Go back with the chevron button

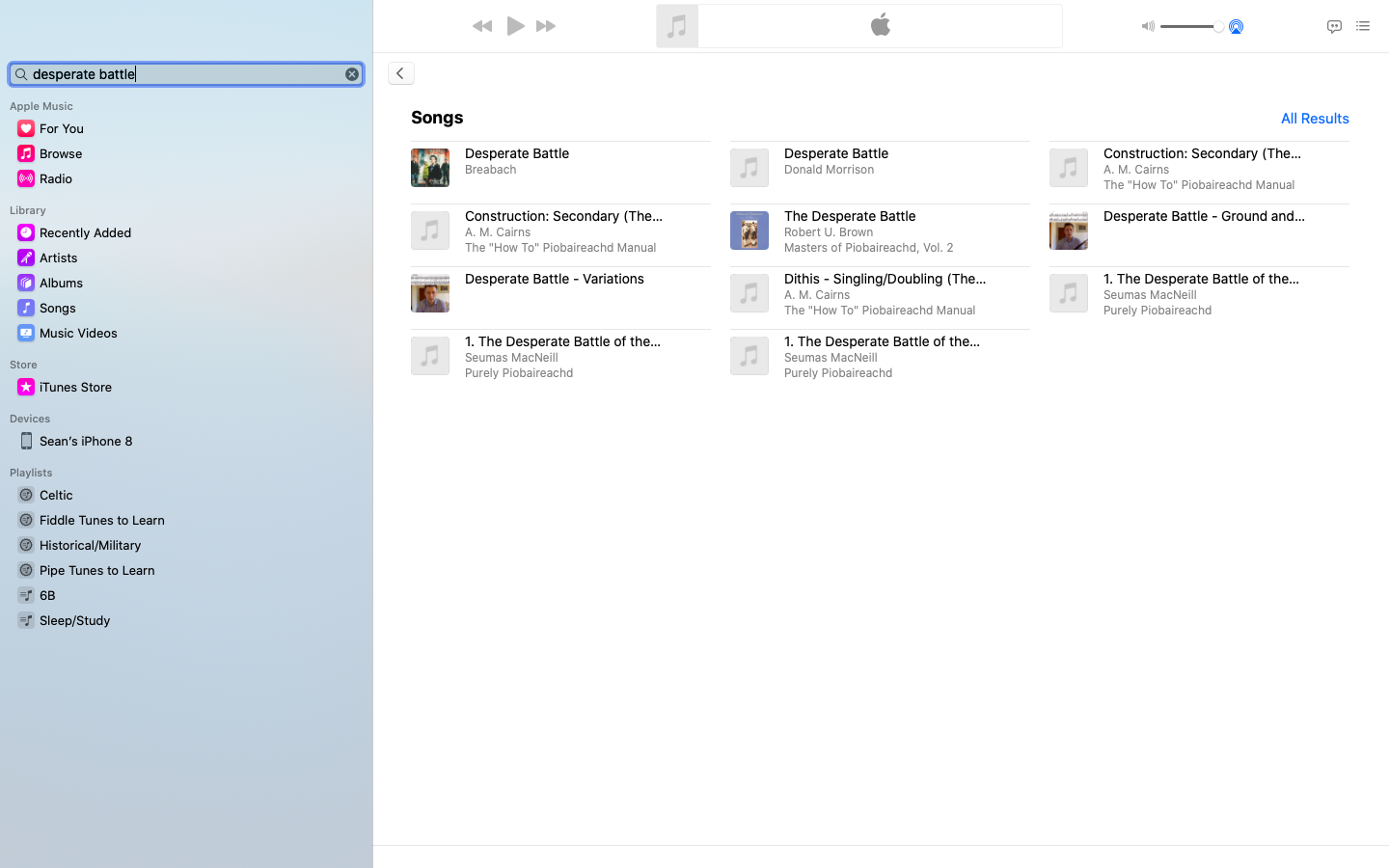tap(401, 73)
